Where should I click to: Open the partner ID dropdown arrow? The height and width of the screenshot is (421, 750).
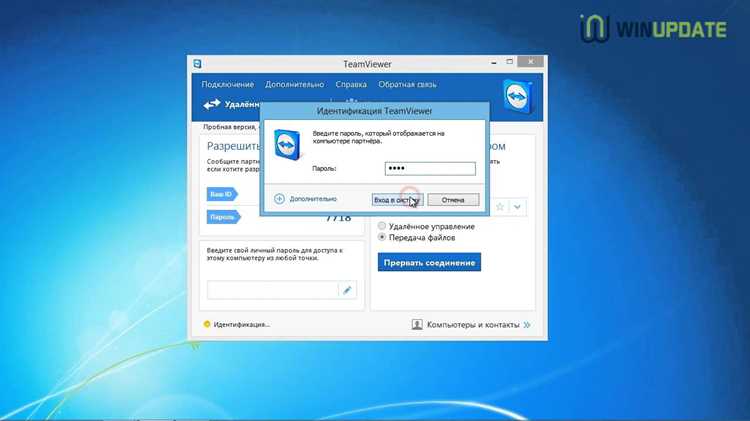(518, 207)
